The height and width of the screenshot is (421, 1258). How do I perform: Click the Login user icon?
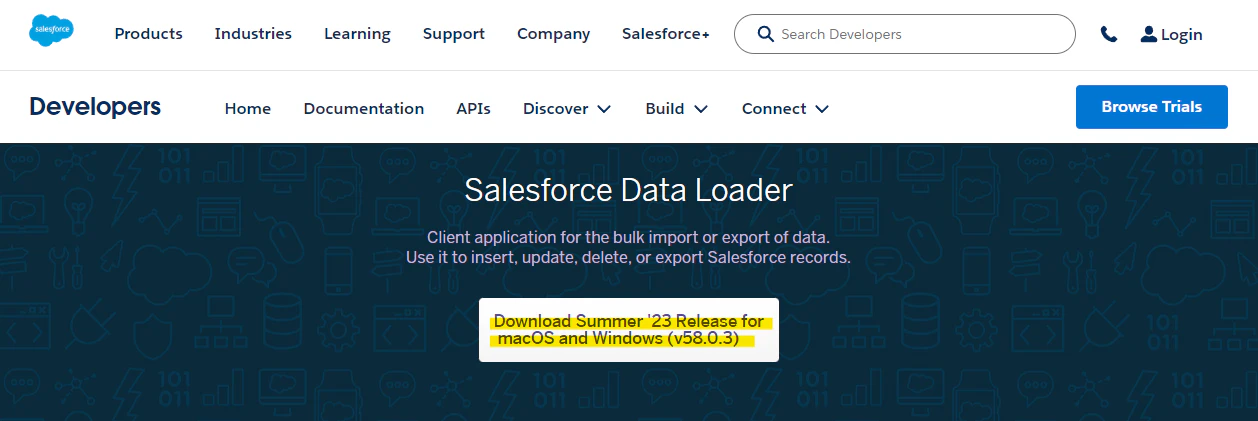(1149, 34)
